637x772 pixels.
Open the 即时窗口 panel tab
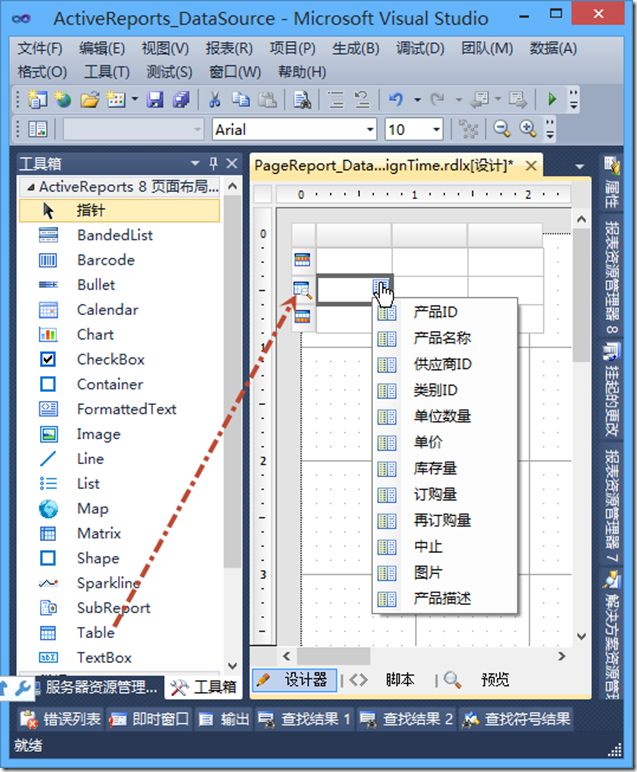[x=150, y=720]
